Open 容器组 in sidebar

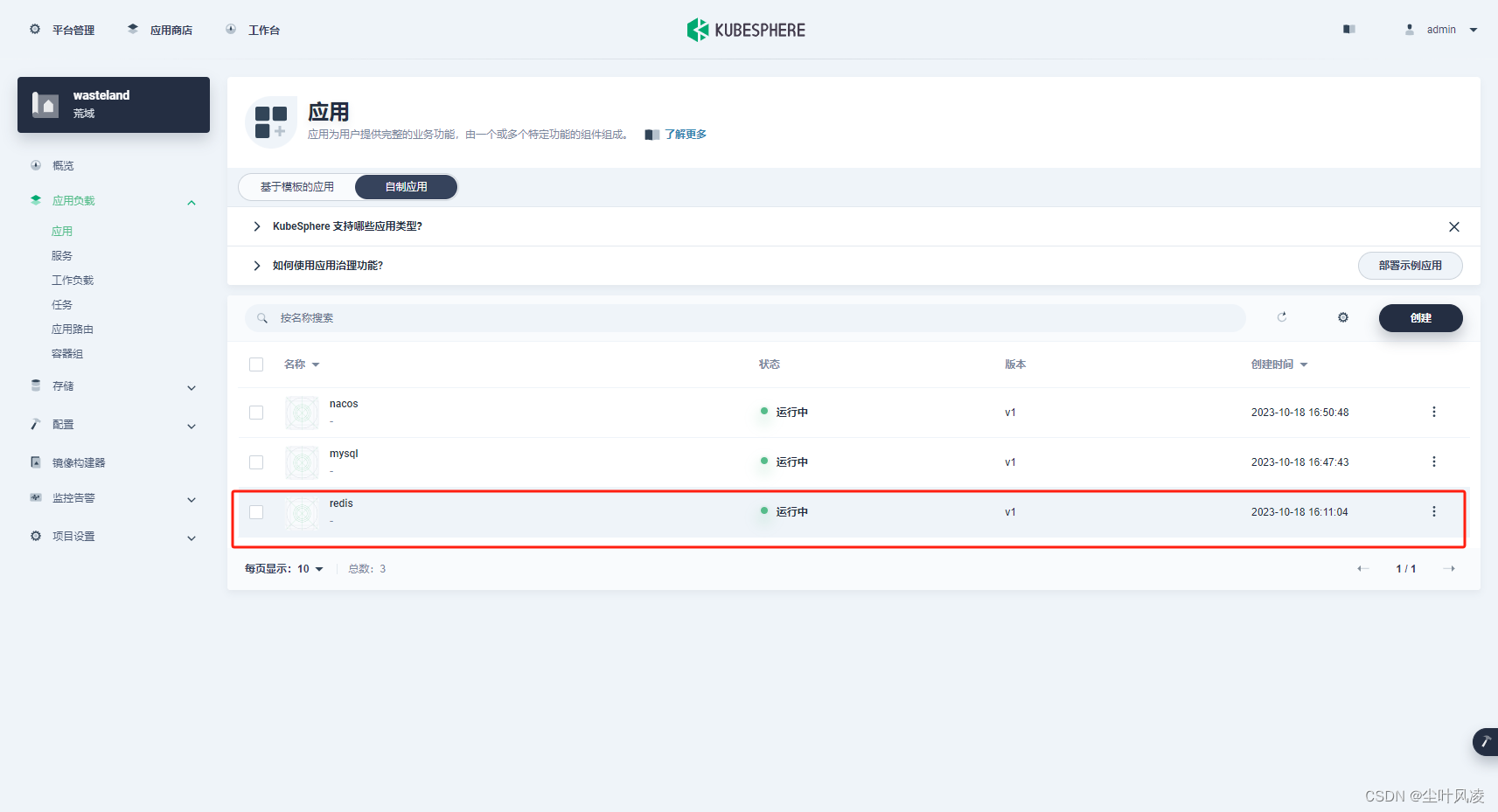[x=67, y=354]
